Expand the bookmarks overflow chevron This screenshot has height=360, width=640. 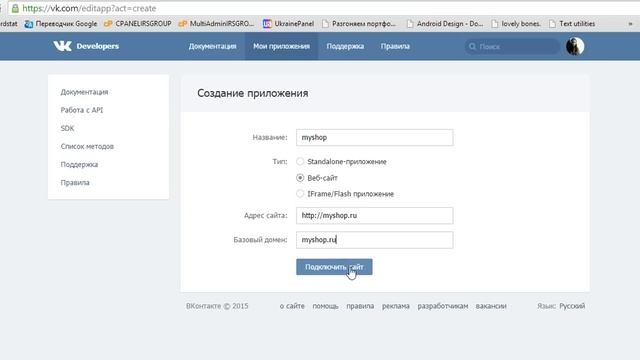point(630,24)
